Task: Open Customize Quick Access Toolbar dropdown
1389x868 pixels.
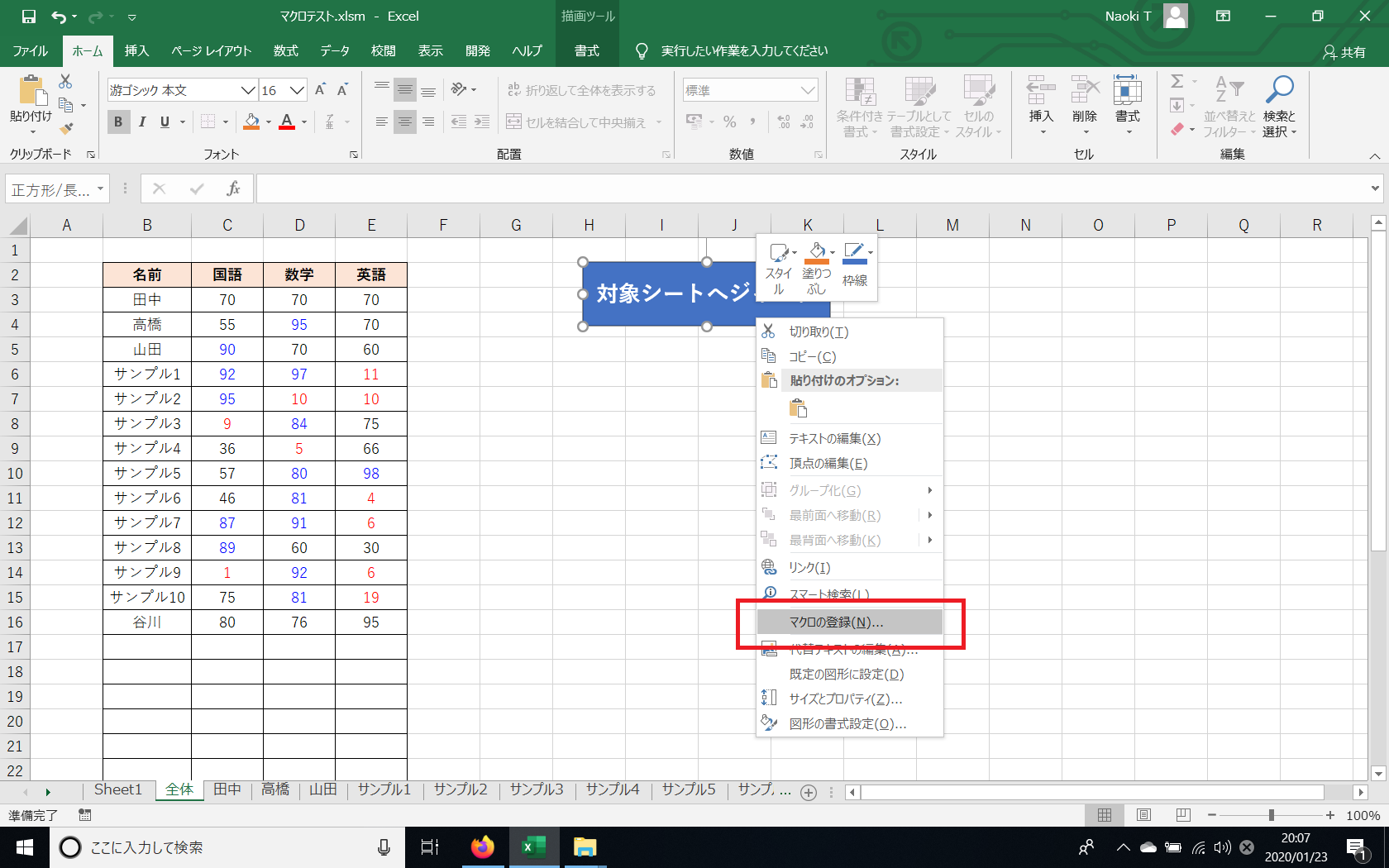Action: tap(131, 17)
